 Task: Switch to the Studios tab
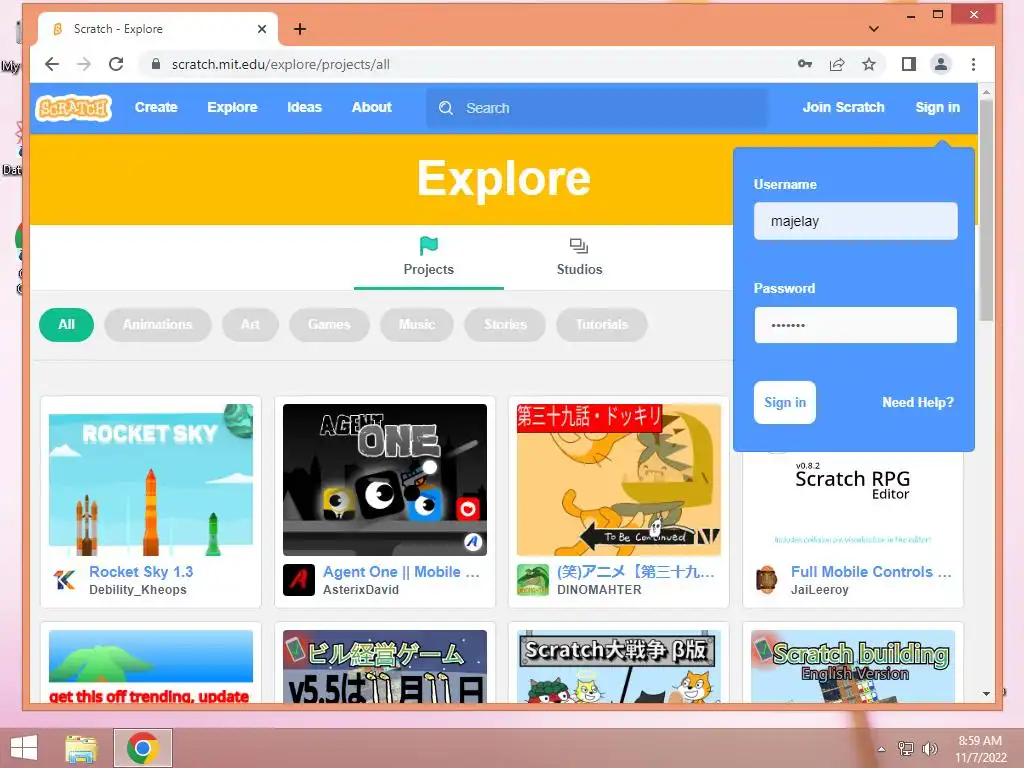tap(579, 257)
